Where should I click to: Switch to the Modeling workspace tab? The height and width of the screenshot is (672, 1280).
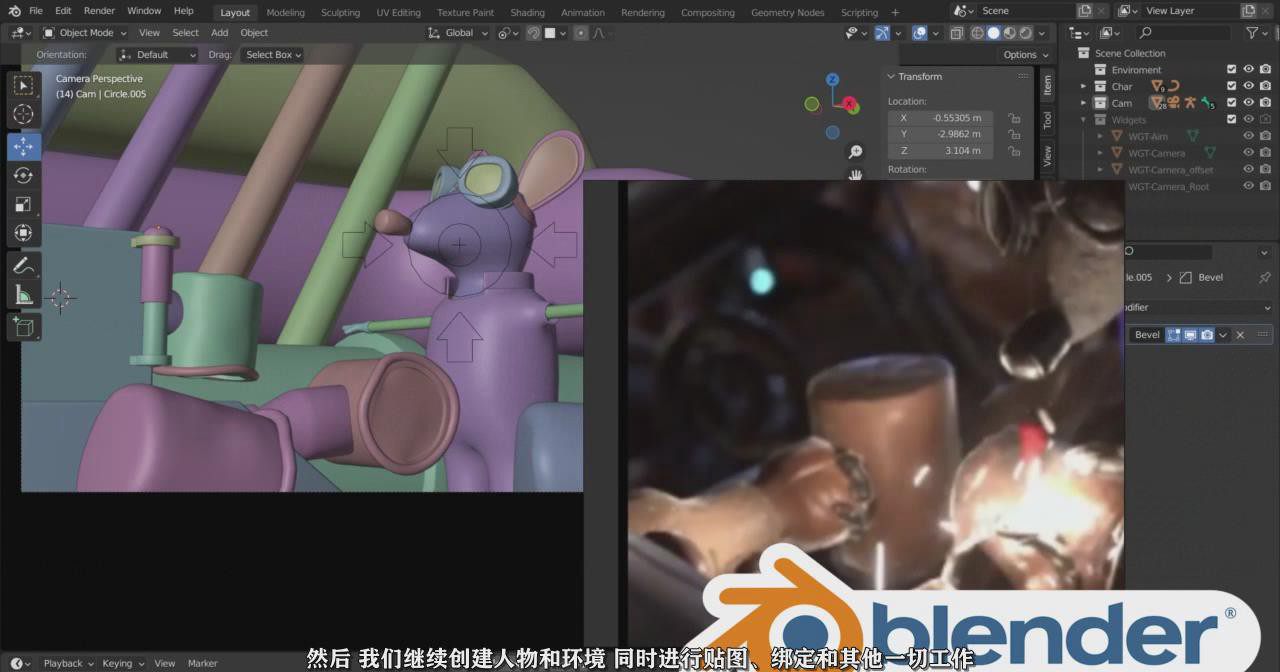285,12
